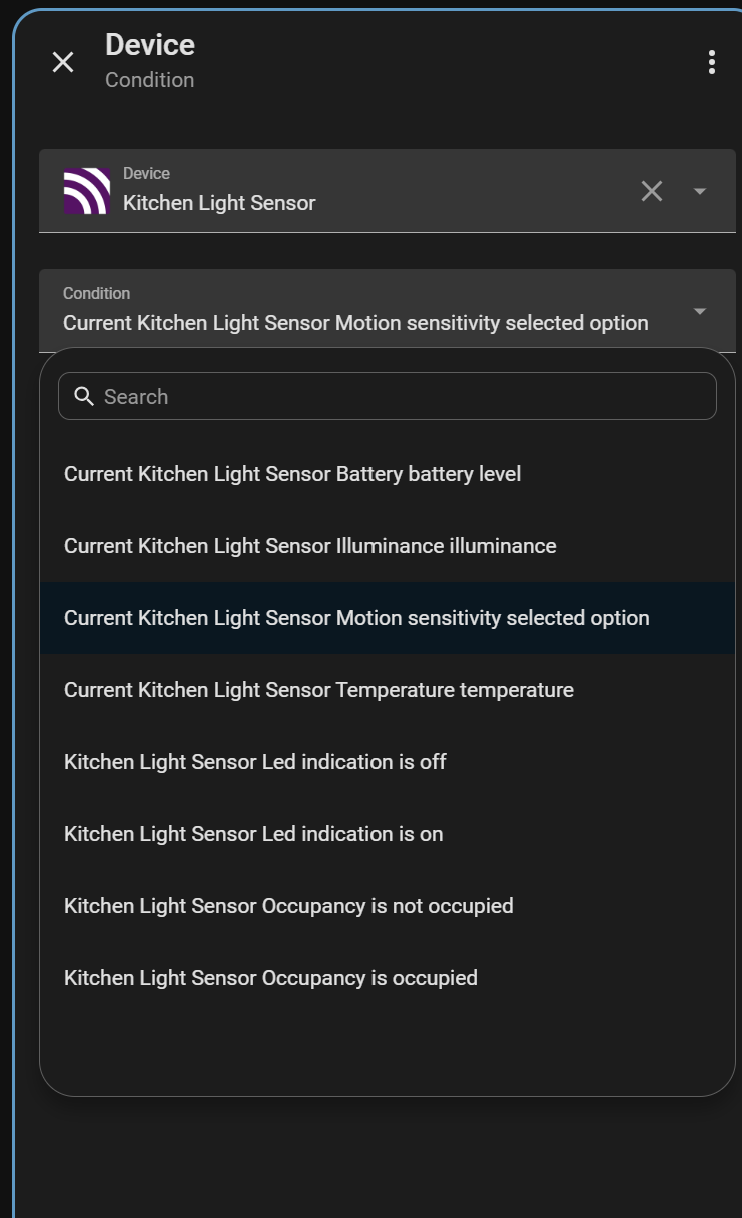Screen dimensions: 742x1218
Task: Open the three-dot overflow menu
Action: pyautogui.click(x=711, y=62)
